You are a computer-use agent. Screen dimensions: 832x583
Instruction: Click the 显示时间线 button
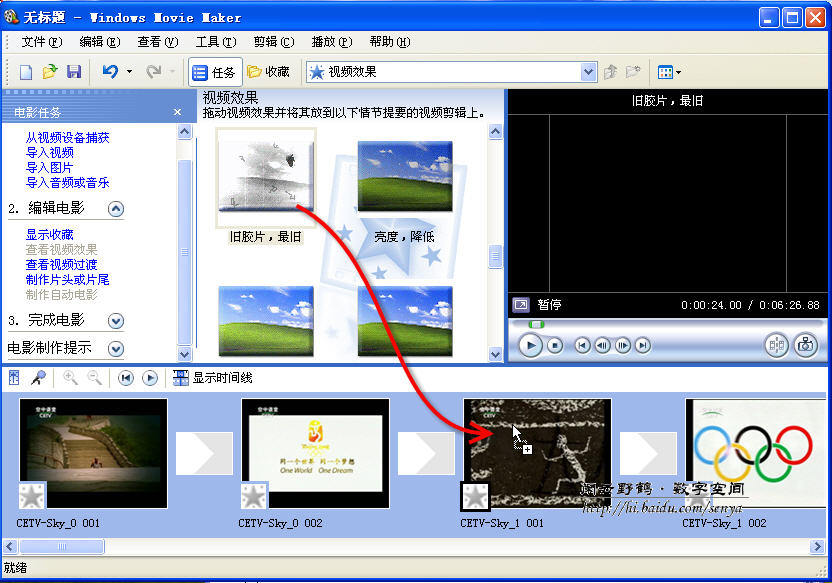coord(213,378)
